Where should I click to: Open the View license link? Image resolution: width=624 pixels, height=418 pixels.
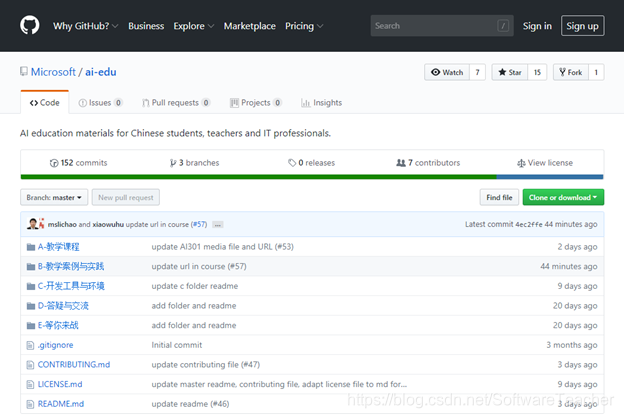[x=545, y=163]
